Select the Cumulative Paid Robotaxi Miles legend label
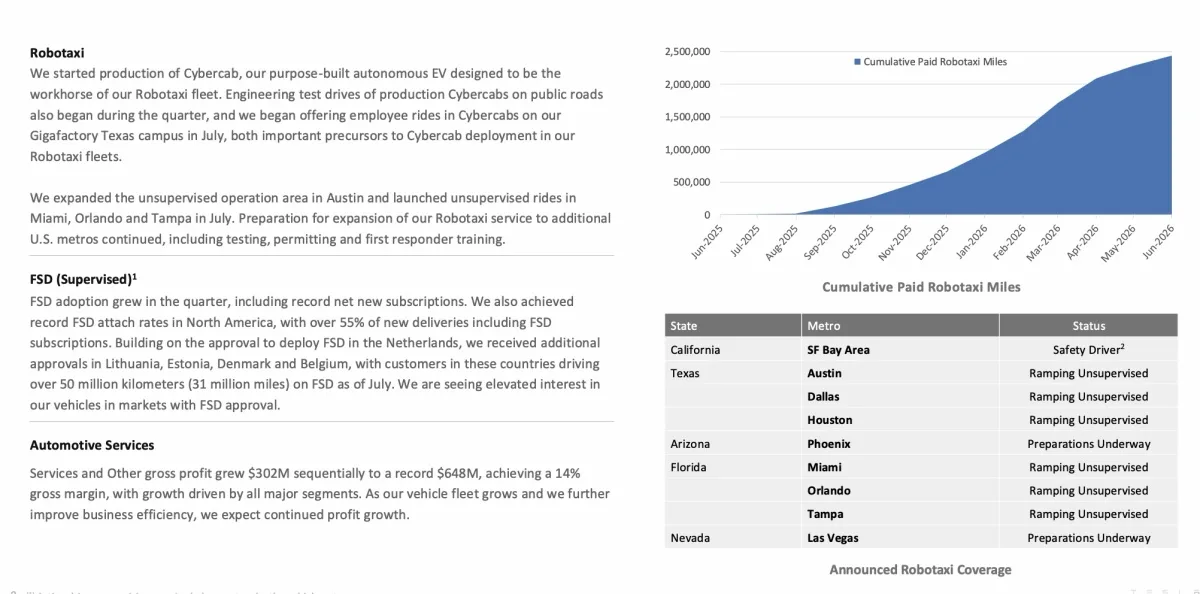The image size is (1200, 594). (935, 62)
